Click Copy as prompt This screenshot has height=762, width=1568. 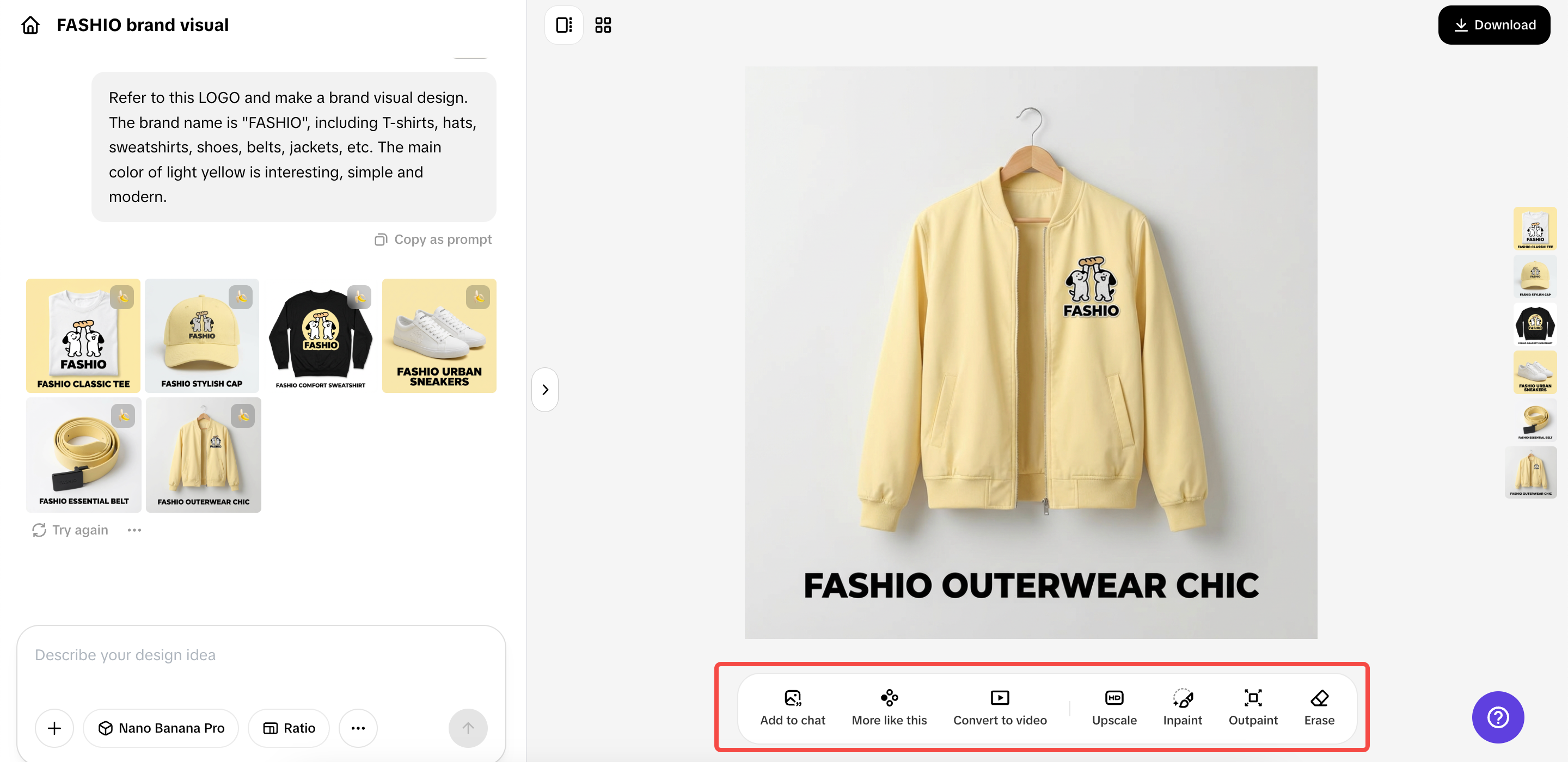coord(433,240)
